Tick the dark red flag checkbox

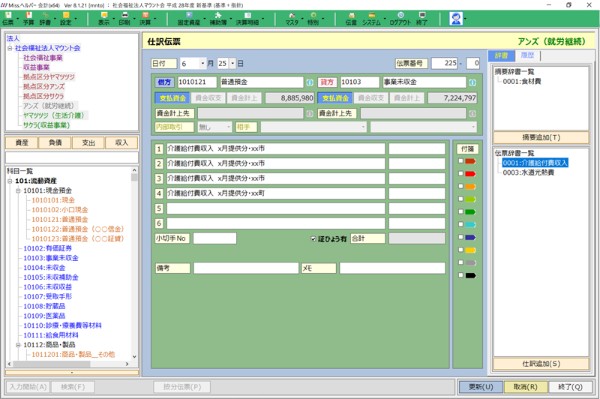461,161
